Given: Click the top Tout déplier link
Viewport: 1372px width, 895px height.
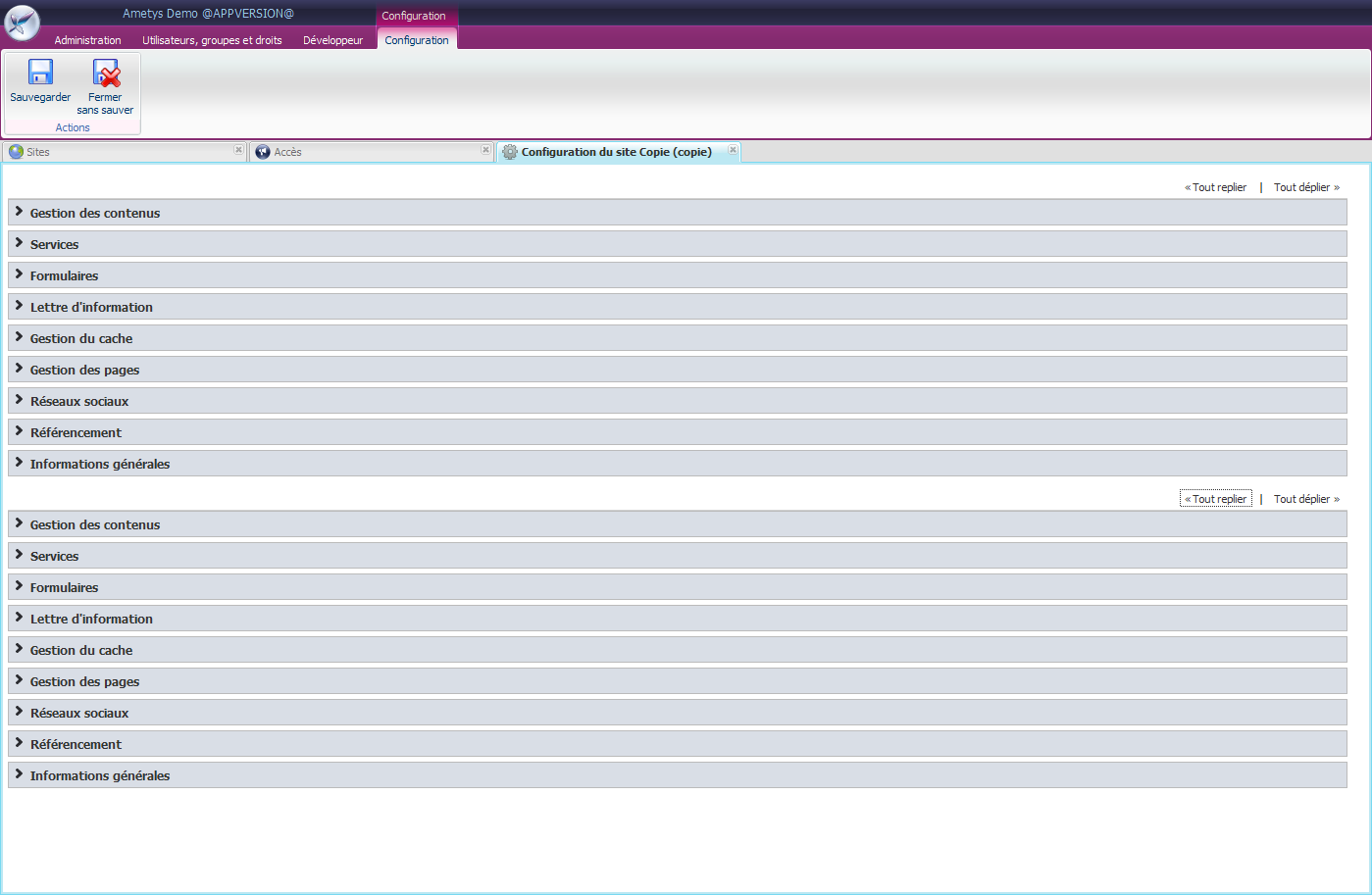Looking at the screenshot, I should (1304, 187).
